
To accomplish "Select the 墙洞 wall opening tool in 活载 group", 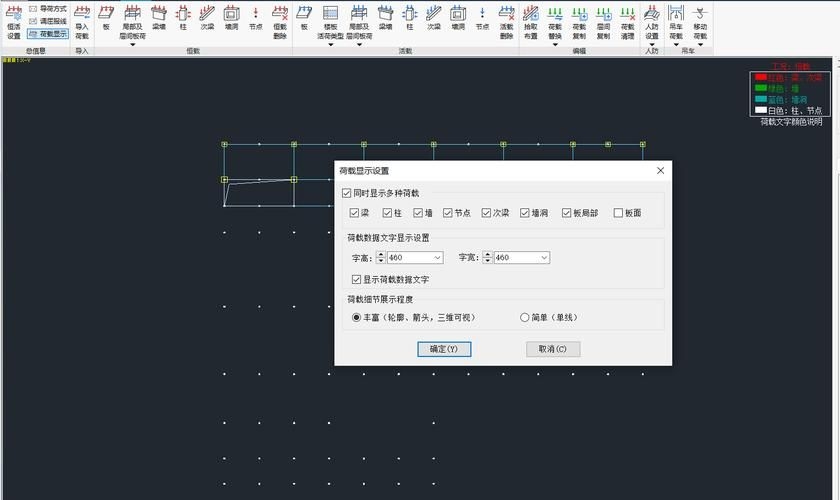I will coord(458,18).
